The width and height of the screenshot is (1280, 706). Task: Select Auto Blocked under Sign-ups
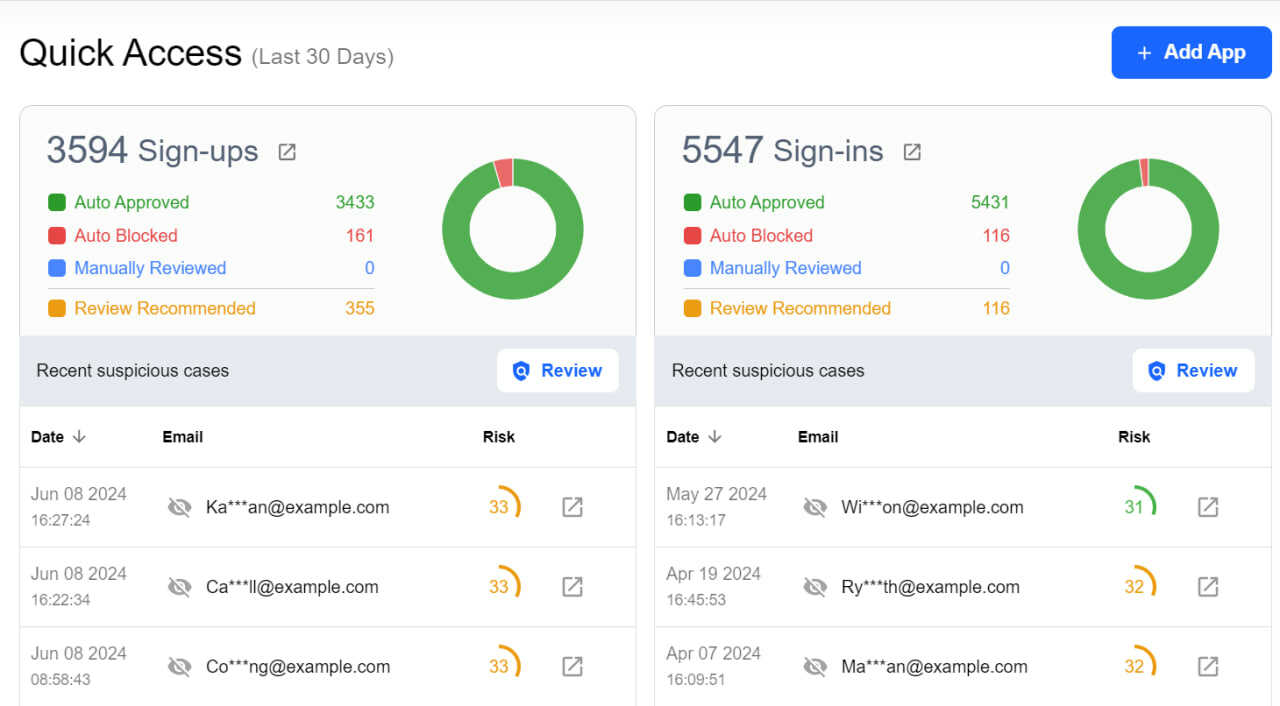126,236
